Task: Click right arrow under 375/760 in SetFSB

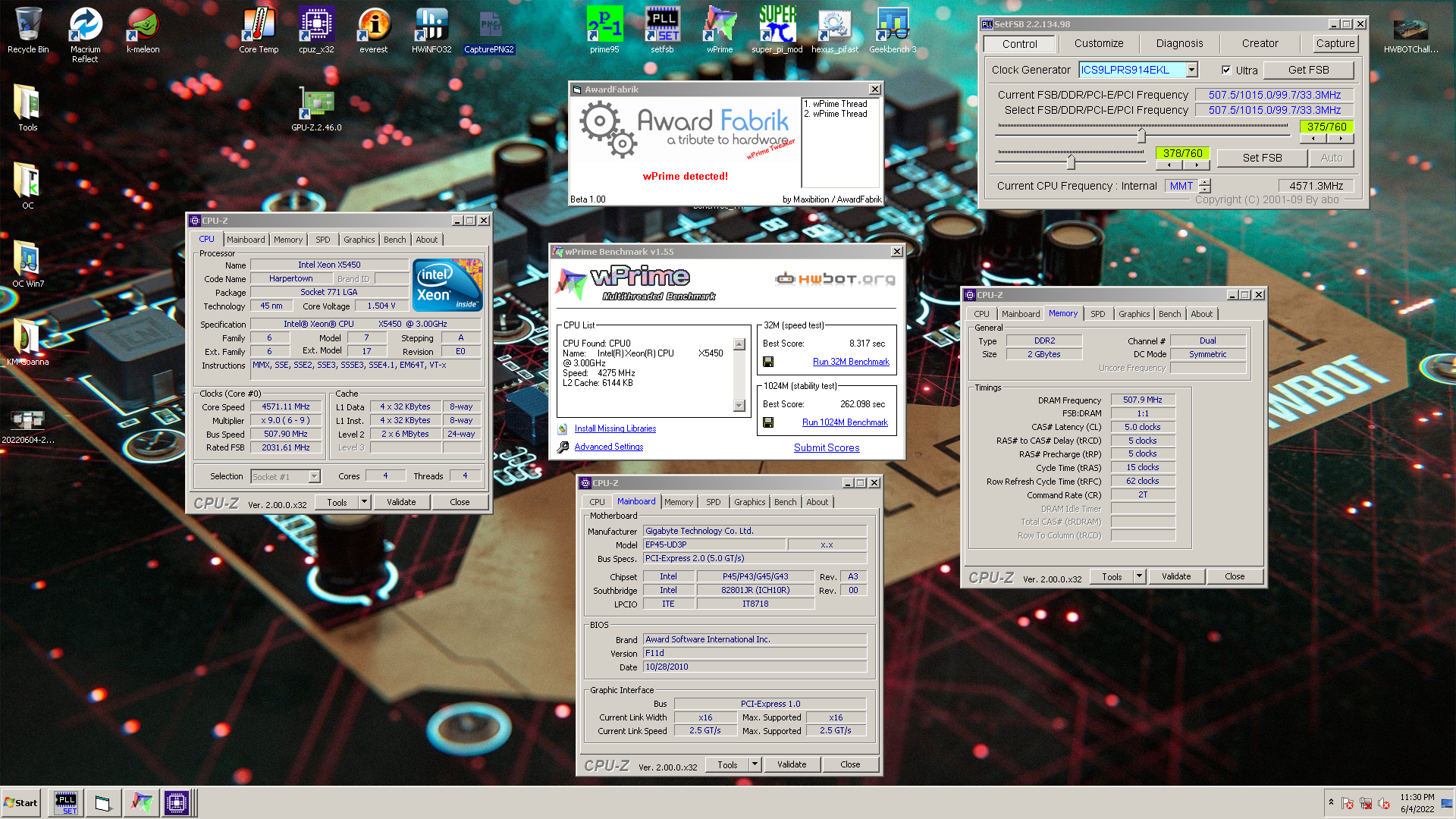Action: pos(1341,139)
